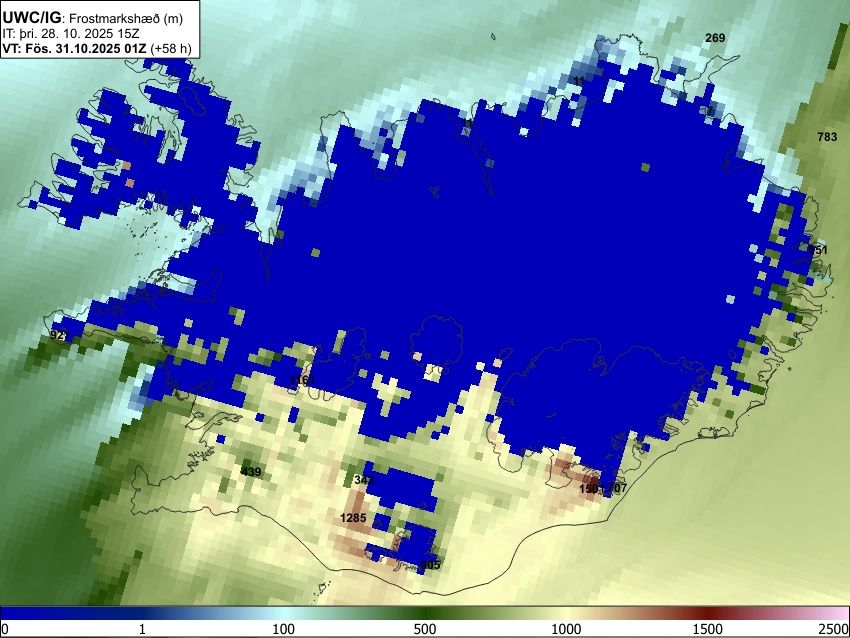The width and height of the screenshot is (850, 638).
Task: Select the station value 439
Action: click(250, 472)
